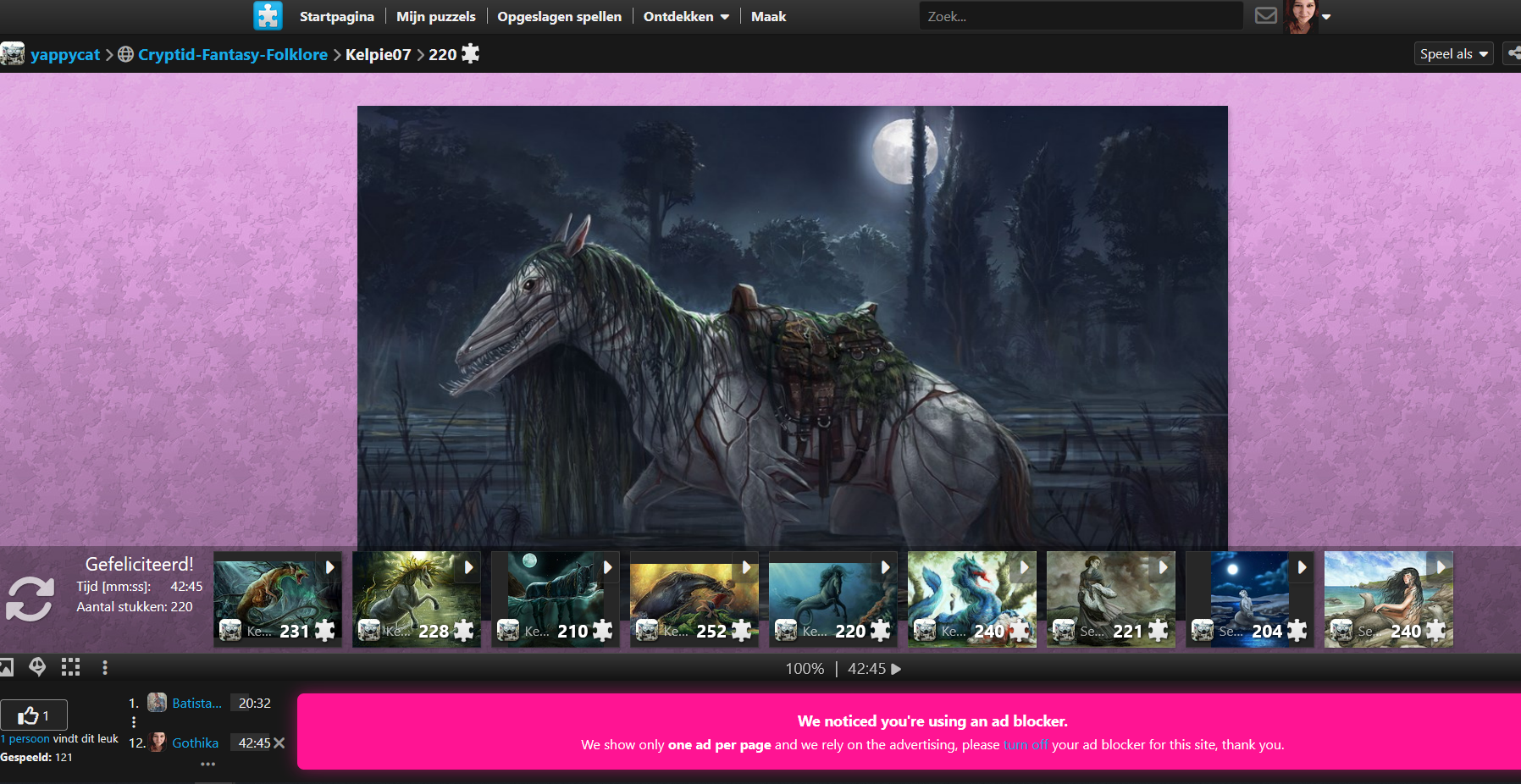
Task: Show more leaderboard entries via horizontal dots
Action: (x=207, y=764)
